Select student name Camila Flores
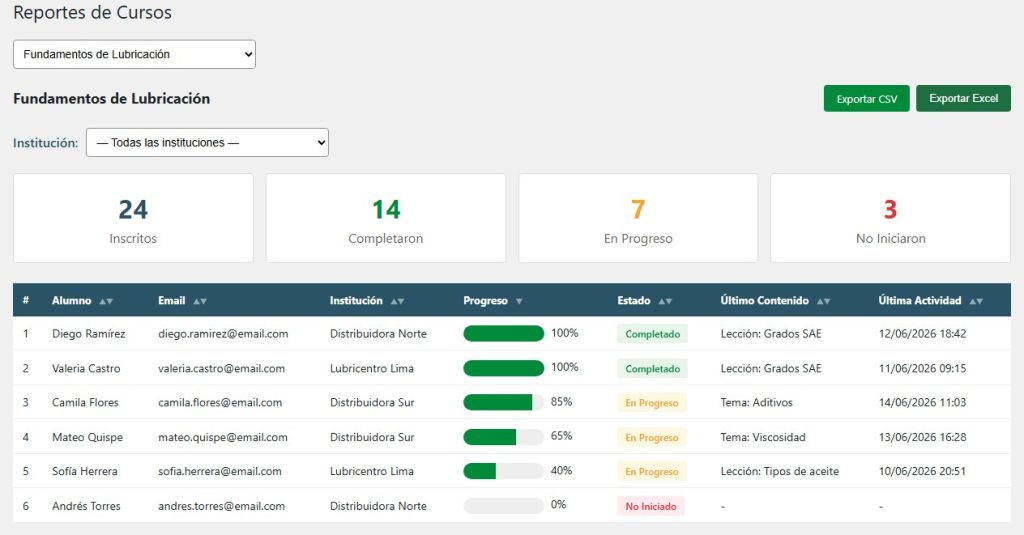The height and width of the screenshot is (535, 1024). point(86,402)
